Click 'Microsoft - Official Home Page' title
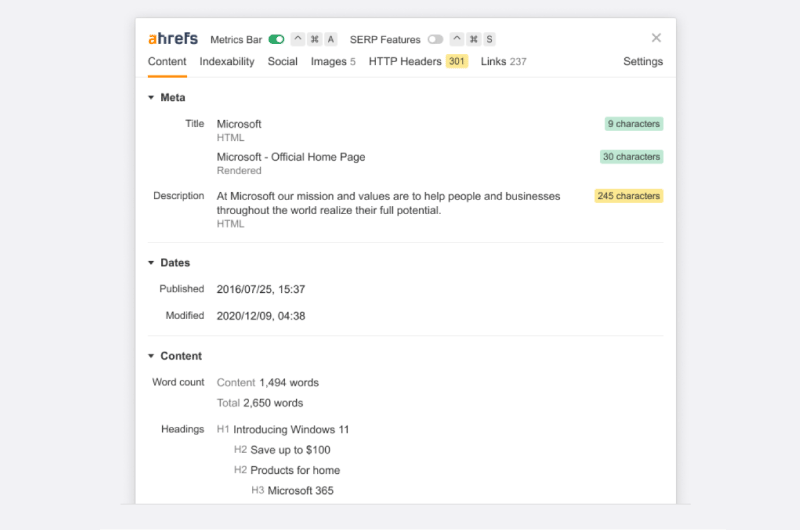 coord(291,157)
